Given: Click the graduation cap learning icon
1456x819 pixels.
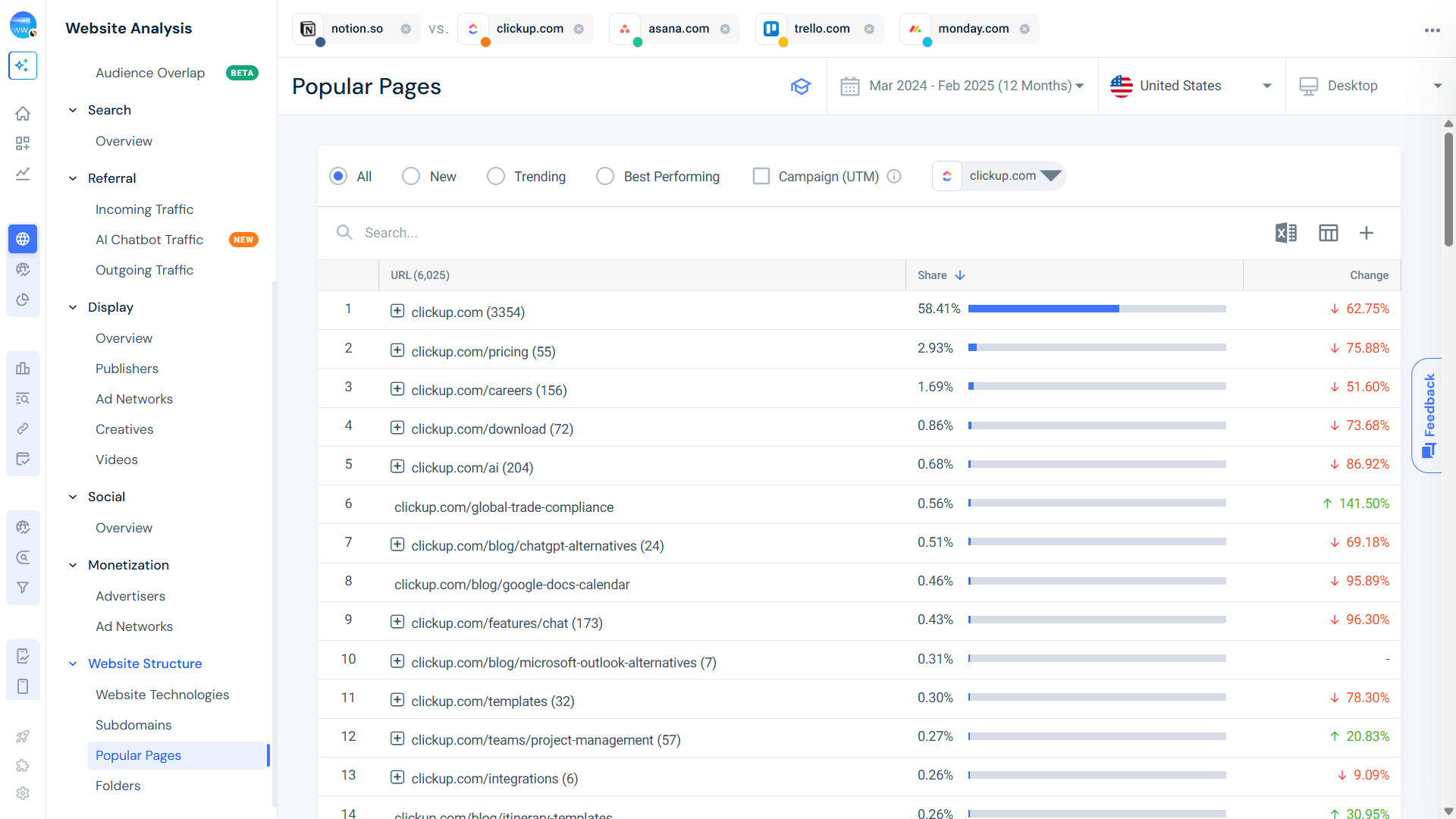Looking at the screenshot, I should (802, 86).
